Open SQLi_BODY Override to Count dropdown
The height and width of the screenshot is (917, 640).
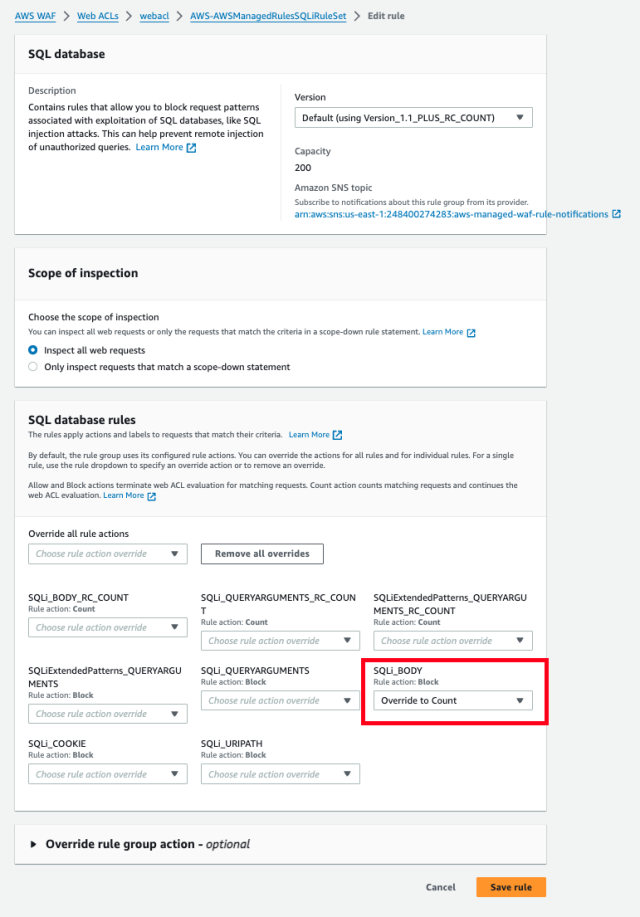(453, 701)
